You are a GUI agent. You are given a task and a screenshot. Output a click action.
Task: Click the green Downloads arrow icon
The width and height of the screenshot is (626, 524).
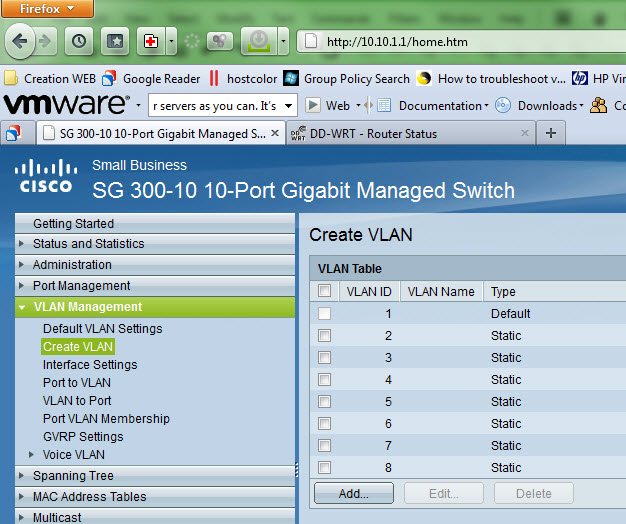coord(260,41)
